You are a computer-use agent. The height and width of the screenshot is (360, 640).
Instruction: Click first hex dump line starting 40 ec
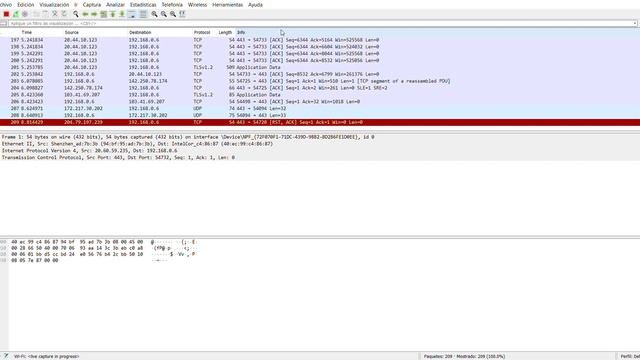point(77,242)
